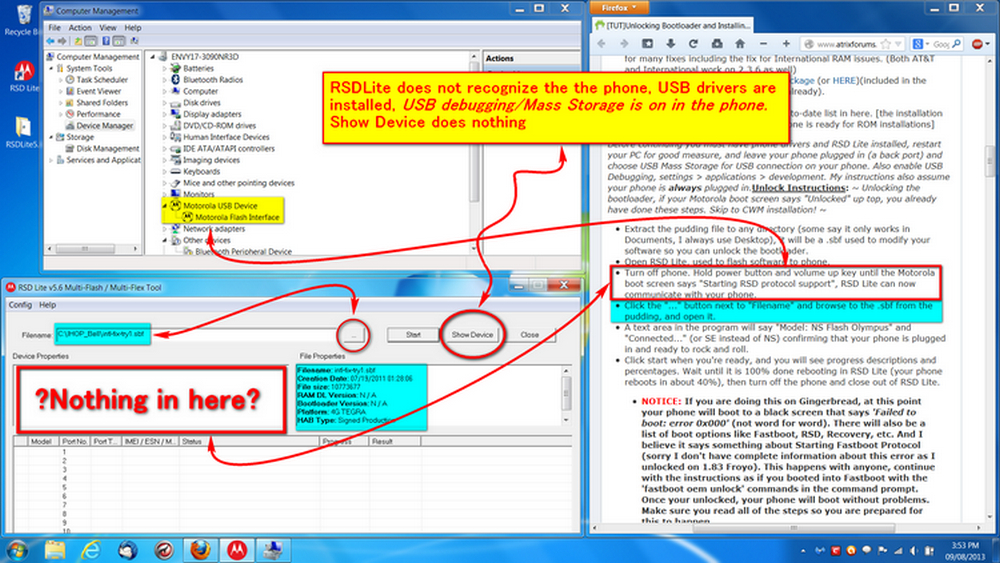The image size is (1000, 563).
Task: Click Windows Start orb
Action: click(x=17, y=550)
